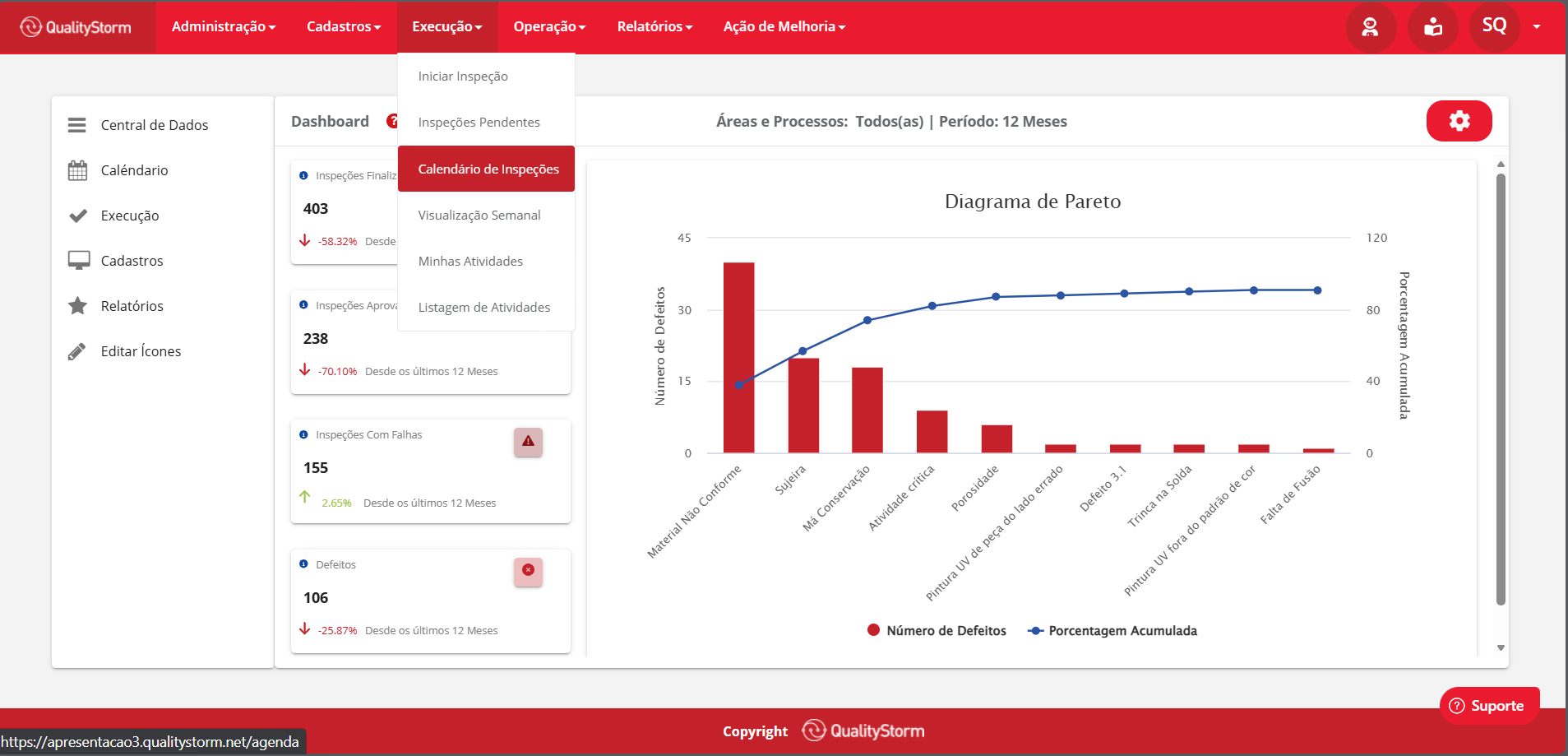The image size is (1568, 756).
Task: Click the QualityStorm logo in header
Action: click(x=76, y=27)
